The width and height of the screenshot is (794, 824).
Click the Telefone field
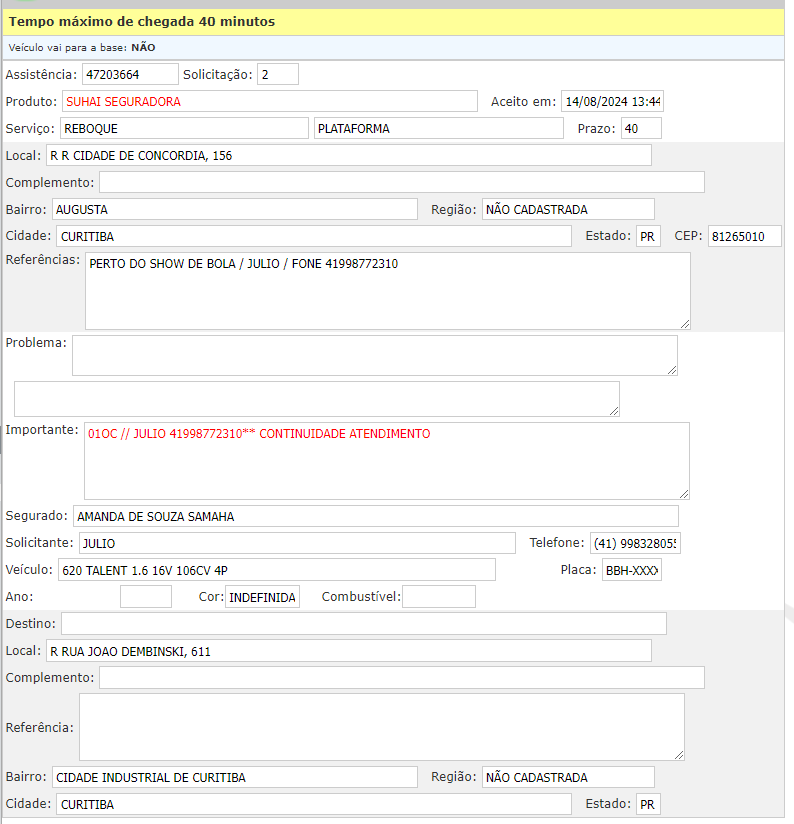634,543
